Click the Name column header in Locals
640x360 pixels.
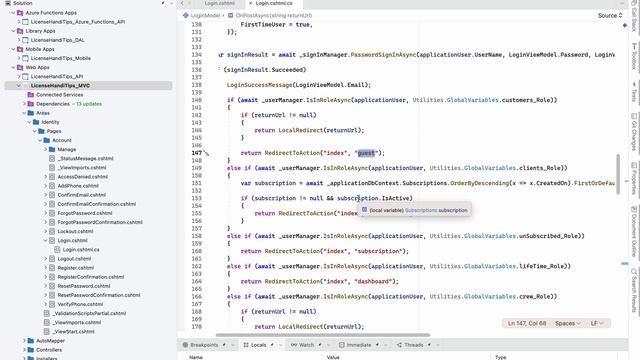(196, 357)
